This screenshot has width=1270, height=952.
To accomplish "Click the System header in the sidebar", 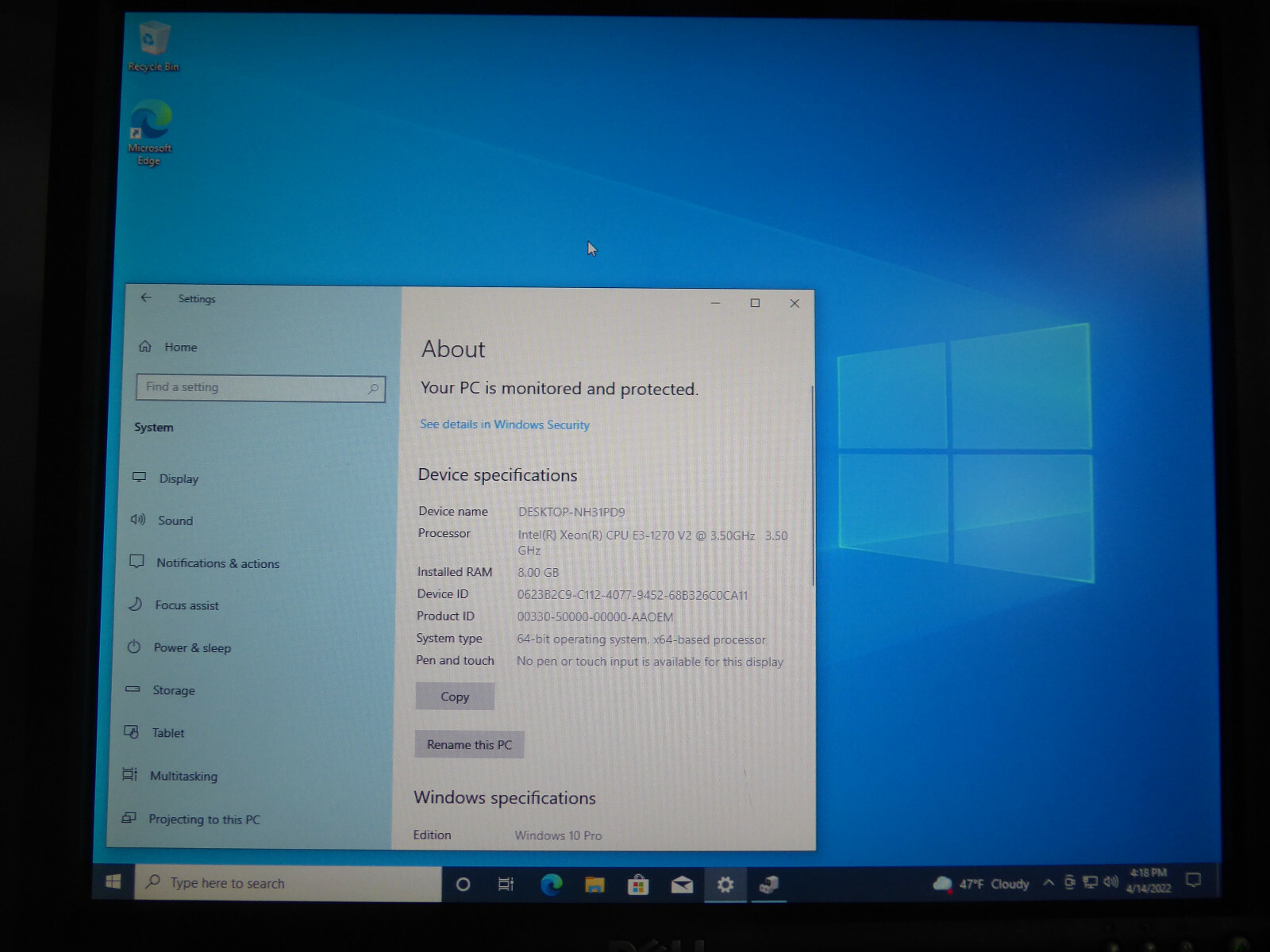I will (x=154, y=427).
